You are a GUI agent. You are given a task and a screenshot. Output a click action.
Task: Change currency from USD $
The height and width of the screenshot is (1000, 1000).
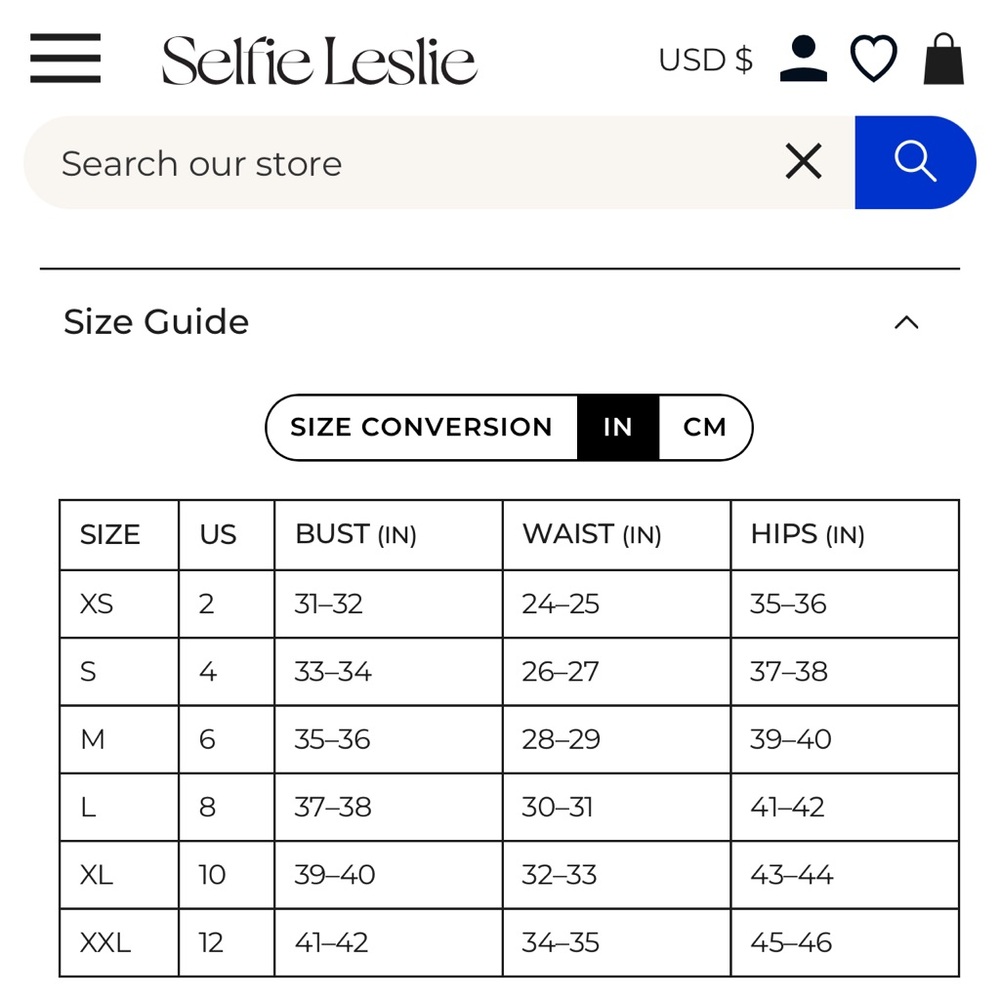tap(705, 60)
